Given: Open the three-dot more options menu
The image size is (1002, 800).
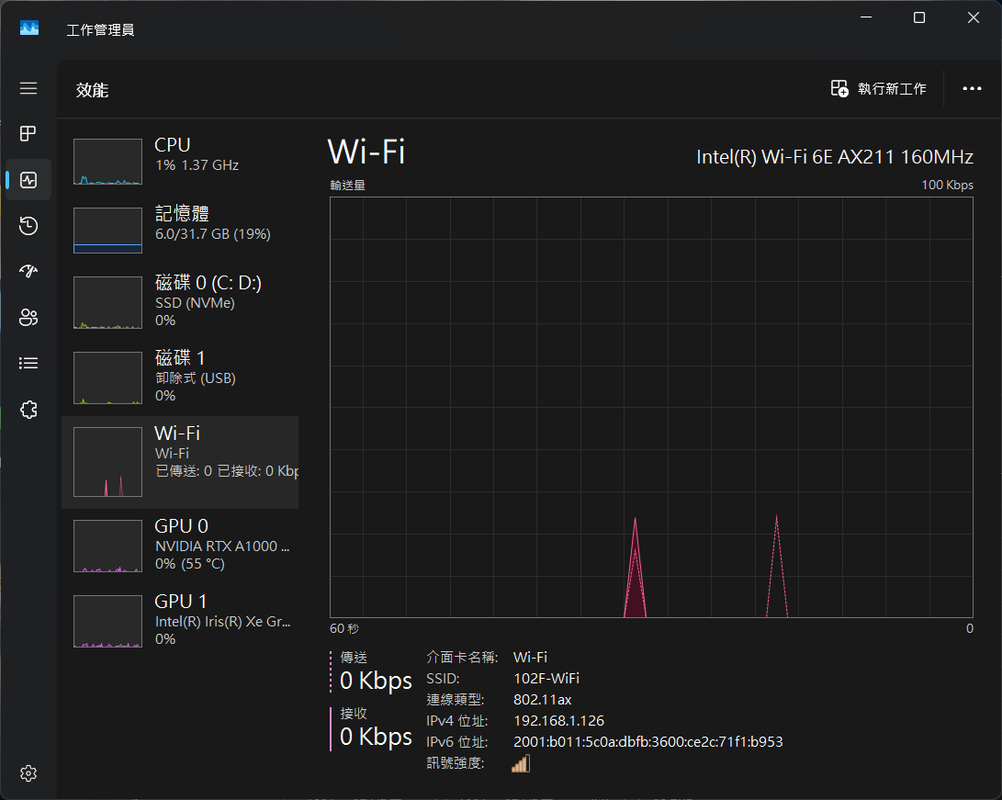Looking at the screenshot, I should [972, 89].
